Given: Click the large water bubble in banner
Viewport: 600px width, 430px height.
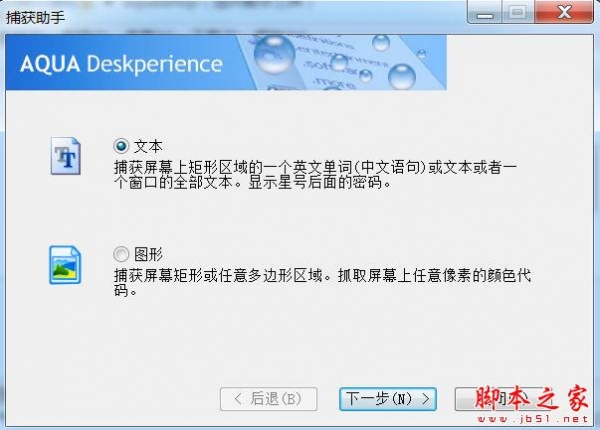Looking at the screenshot, I should 274,54.
